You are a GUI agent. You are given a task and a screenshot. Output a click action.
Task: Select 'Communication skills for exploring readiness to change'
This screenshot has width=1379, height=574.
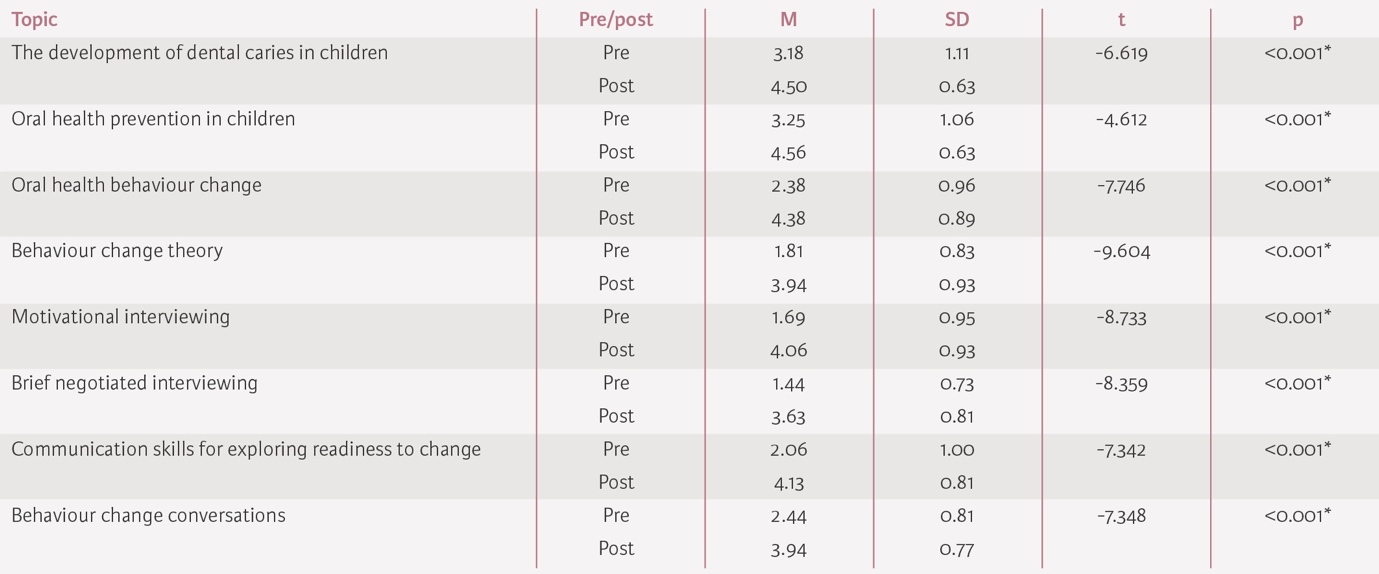tap(246, 449)
